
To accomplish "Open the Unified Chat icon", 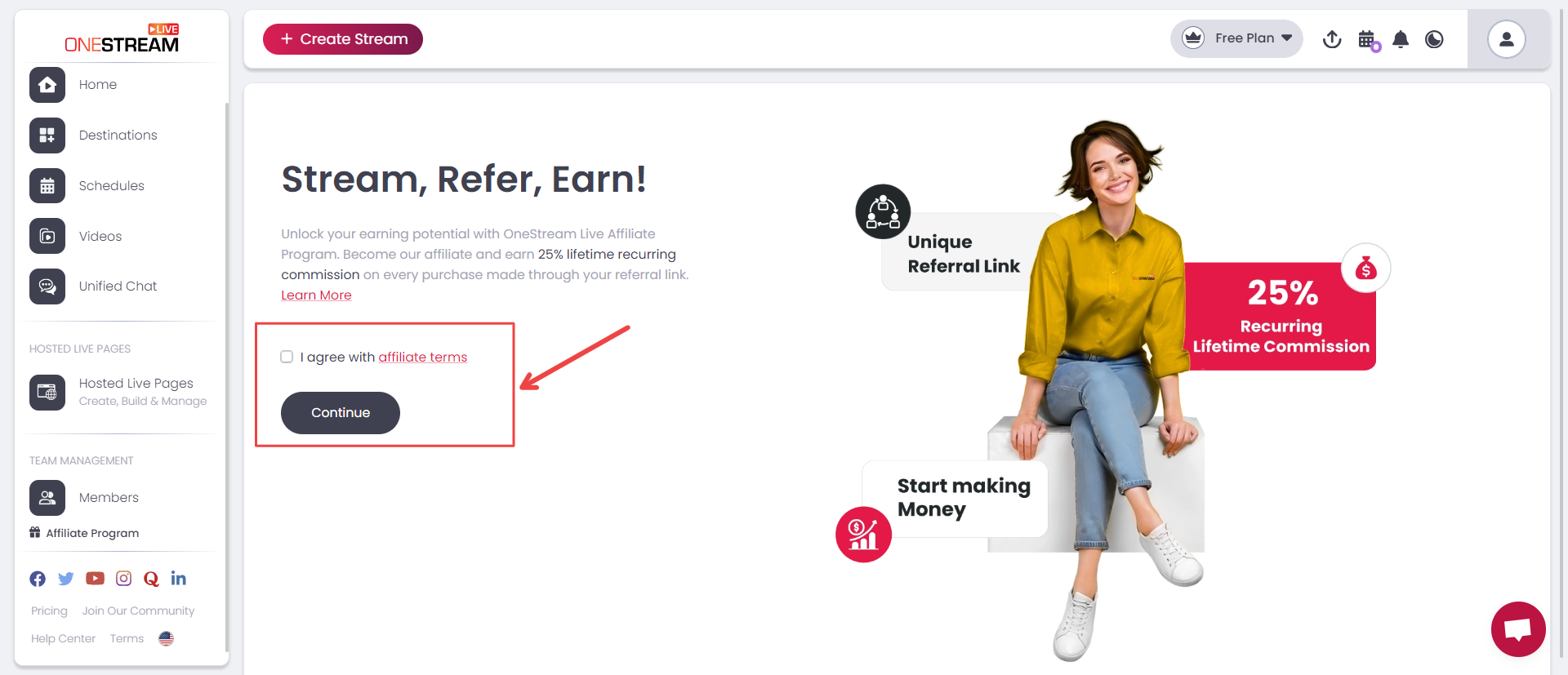I will click(x=47, y=286).
